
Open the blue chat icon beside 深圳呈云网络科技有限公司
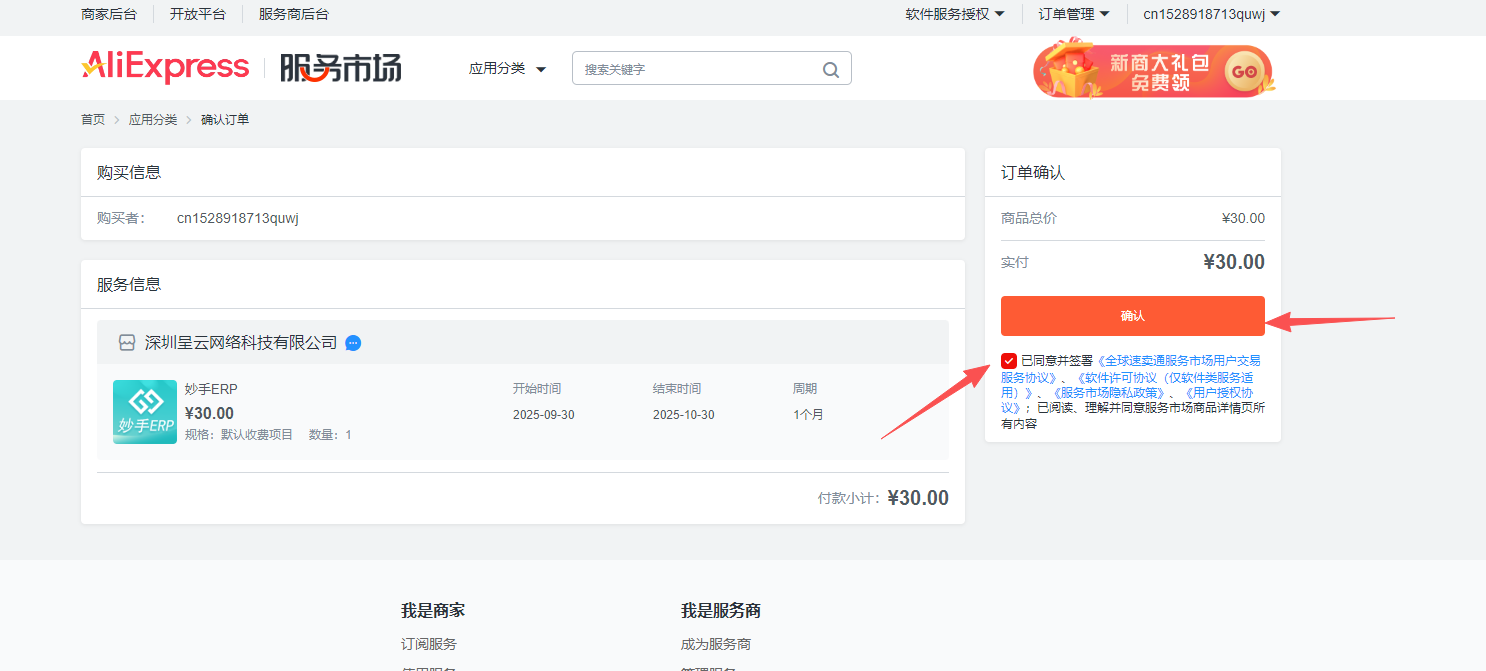[353, 343]
